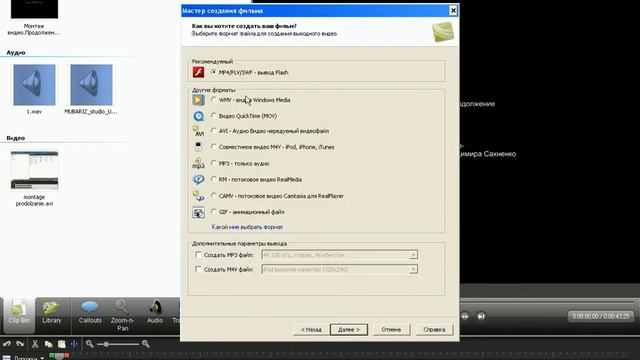The height and width of the screenshot is (360, 640).
Task: Choose M4V iPod, iPhone, iTunes format
Action: pyautogui.click(x=213, y=147)
